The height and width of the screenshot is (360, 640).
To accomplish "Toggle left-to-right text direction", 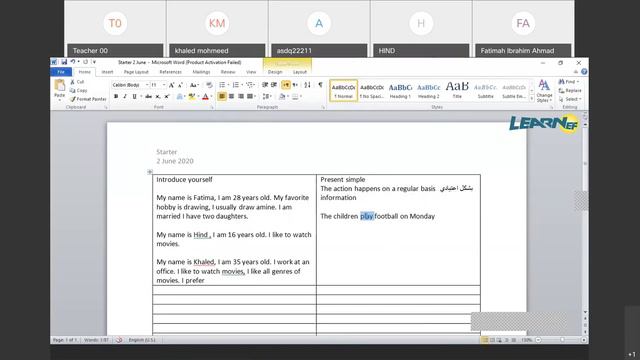I will (x=286, y=85).
